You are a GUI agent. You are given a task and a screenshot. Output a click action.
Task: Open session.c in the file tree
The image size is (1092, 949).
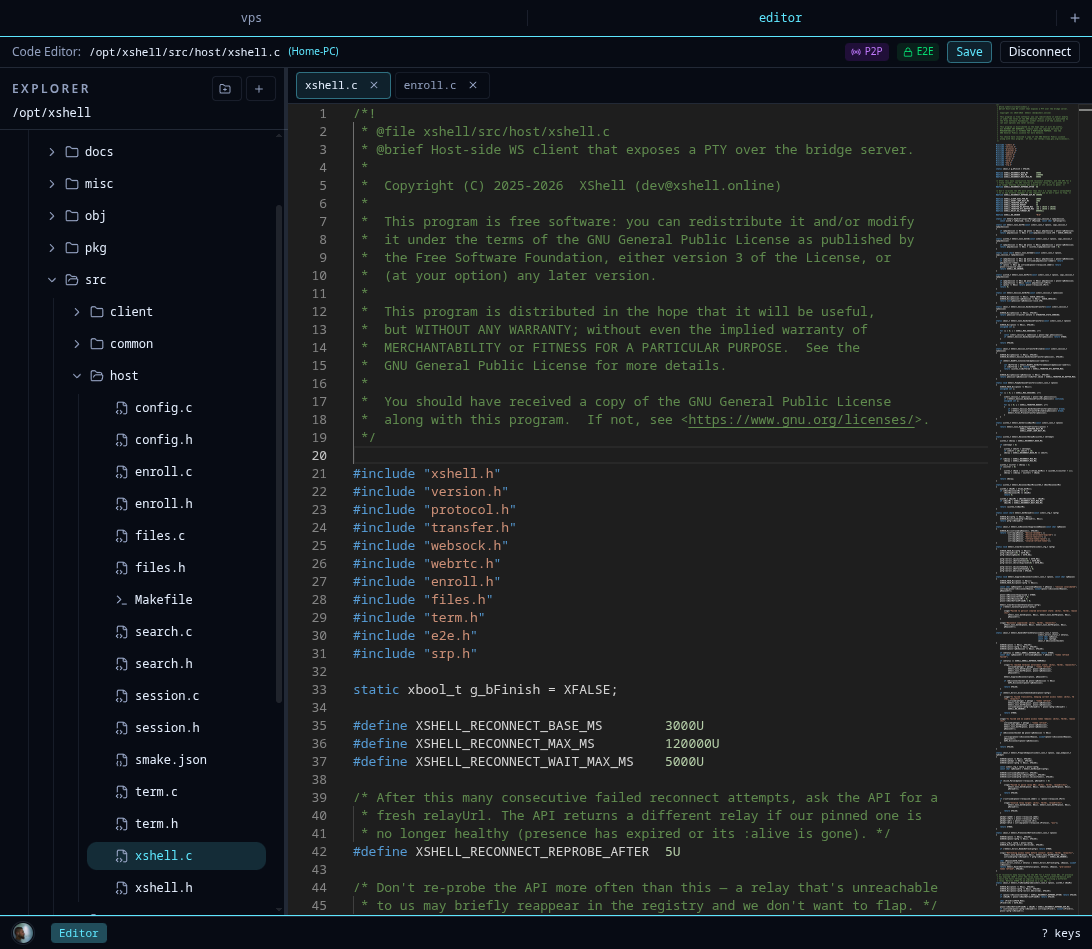[x=166, y=696]
